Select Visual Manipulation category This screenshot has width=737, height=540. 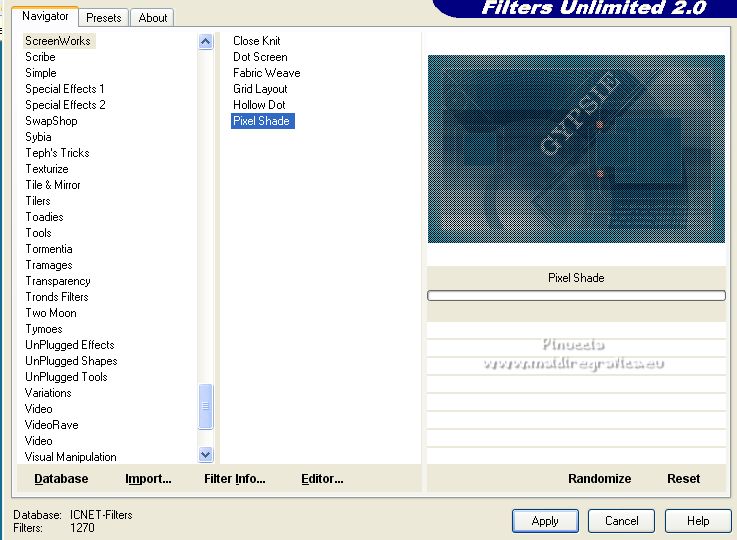click(71, 456)
